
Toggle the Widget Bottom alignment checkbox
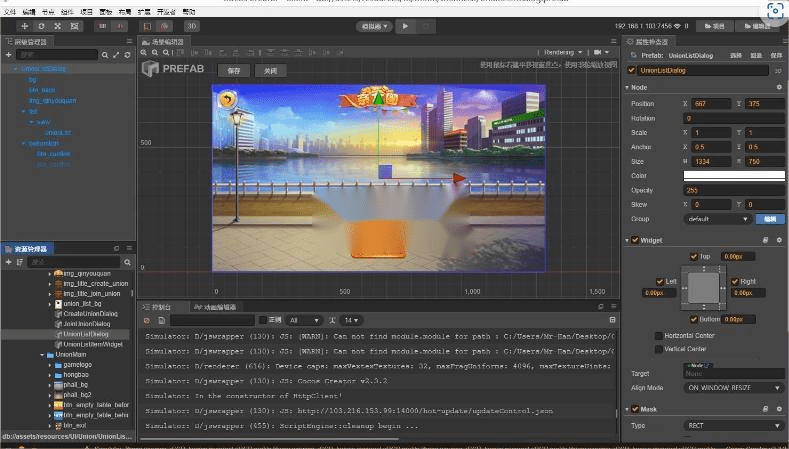(694, 319)
